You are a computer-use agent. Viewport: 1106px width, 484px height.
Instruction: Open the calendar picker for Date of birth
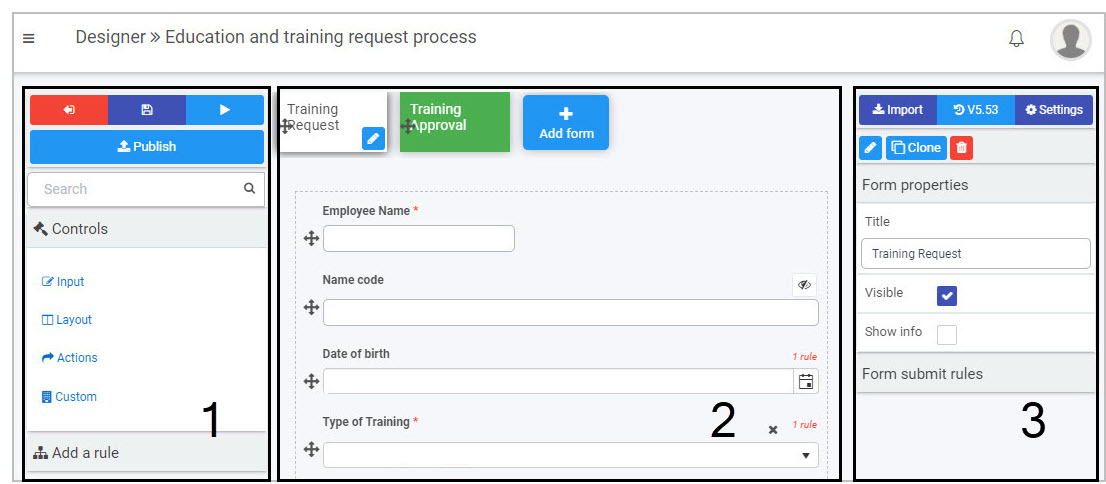coord(806,382)
